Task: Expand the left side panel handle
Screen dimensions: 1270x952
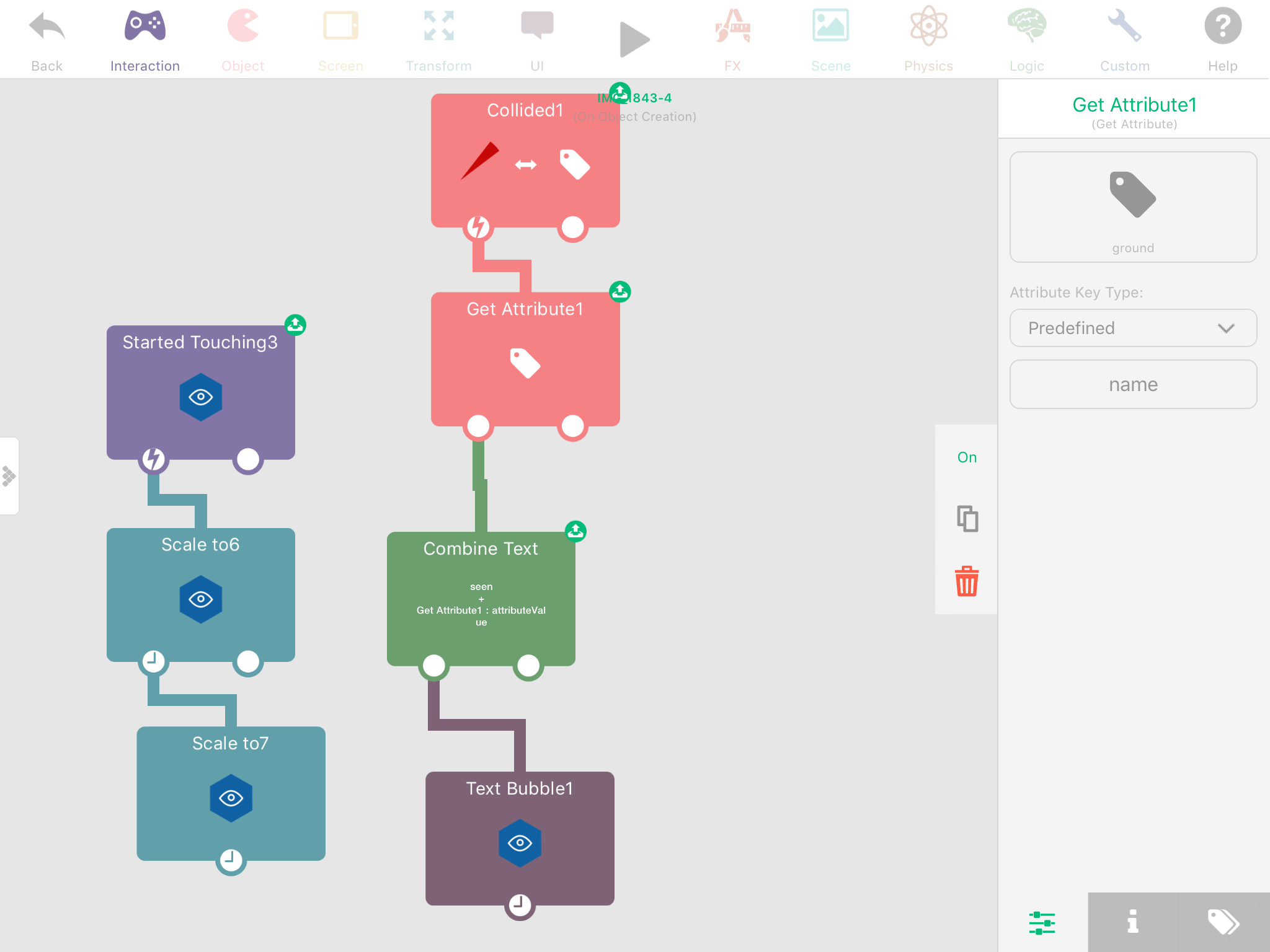Action: point(9,476)
